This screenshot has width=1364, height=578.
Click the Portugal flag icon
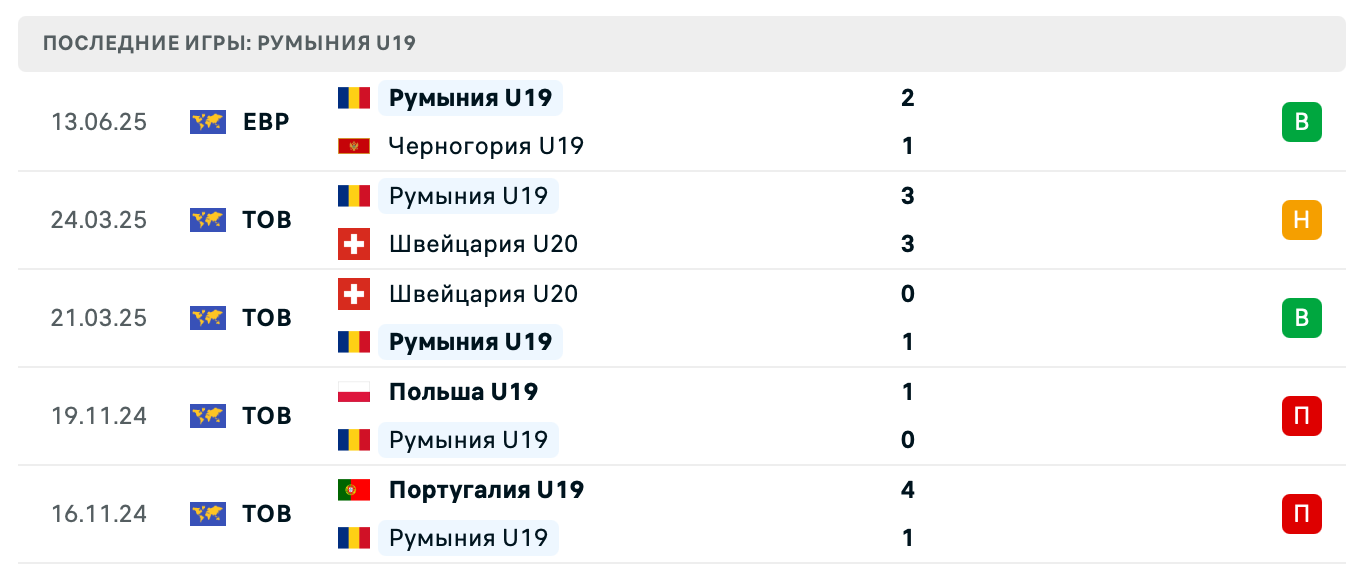coord(354,490)
